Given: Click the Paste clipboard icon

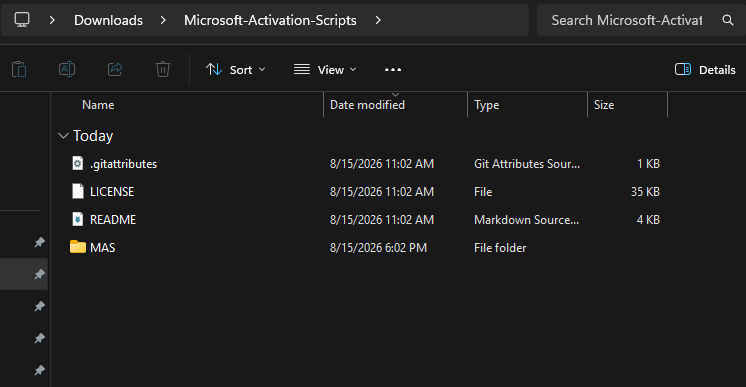Looking at the screenshot, I should click(x=19, y=69).
